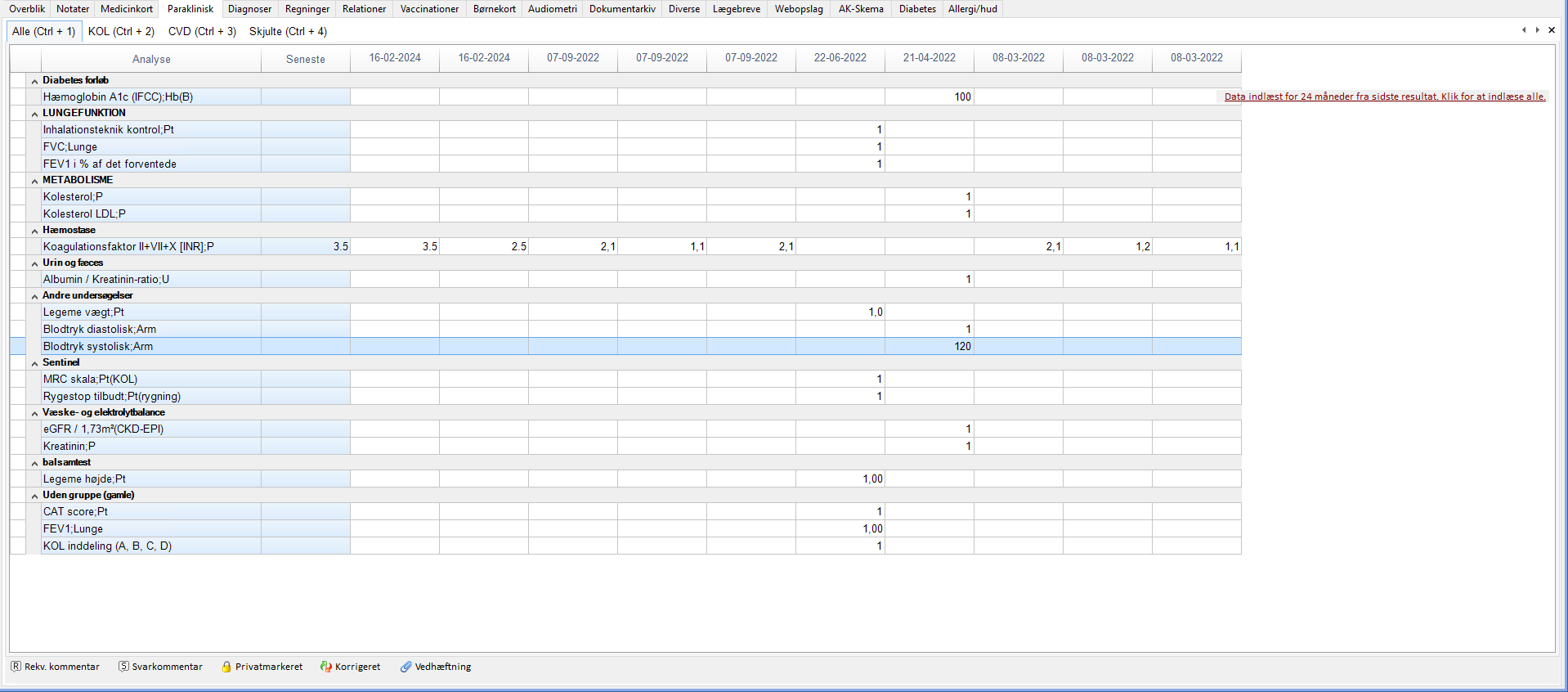Open the Dokumentarkiv tab
Screen dimensions: 1568x692
622,9
